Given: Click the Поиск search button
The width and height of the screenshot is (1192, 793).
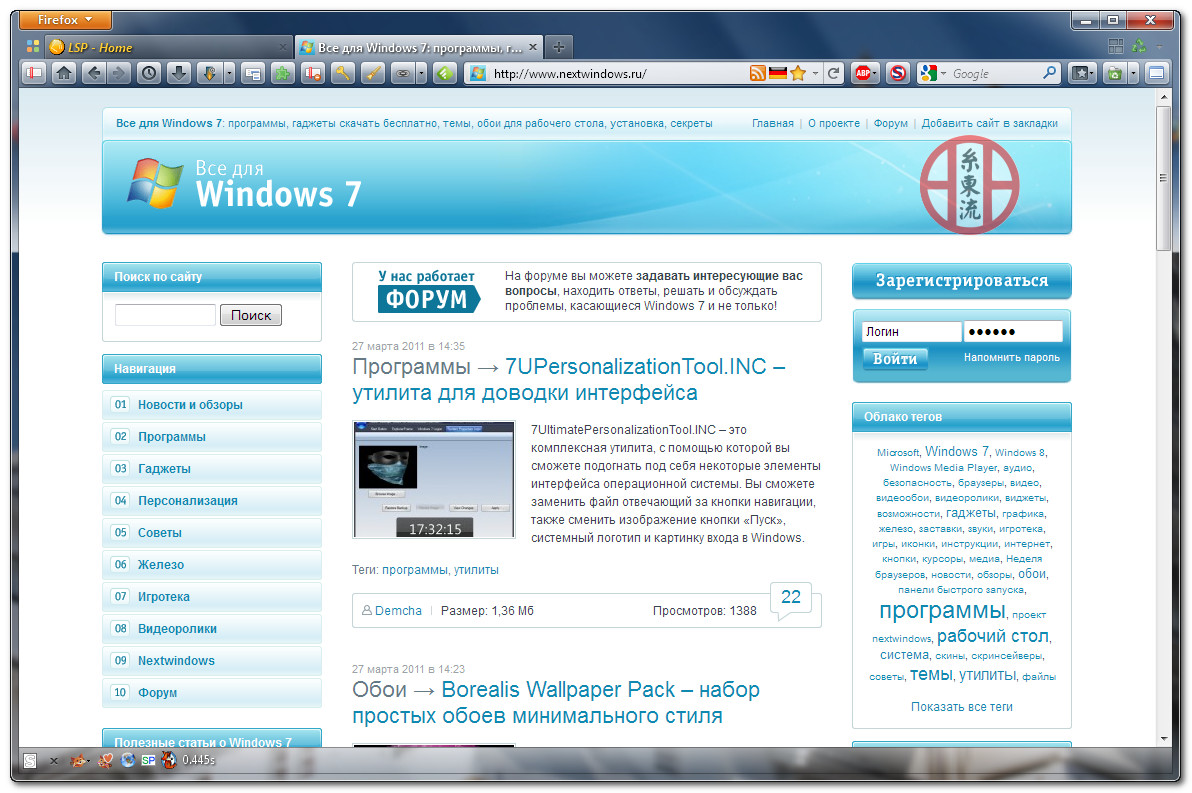Looking at the screenshot, I should 251,315.
